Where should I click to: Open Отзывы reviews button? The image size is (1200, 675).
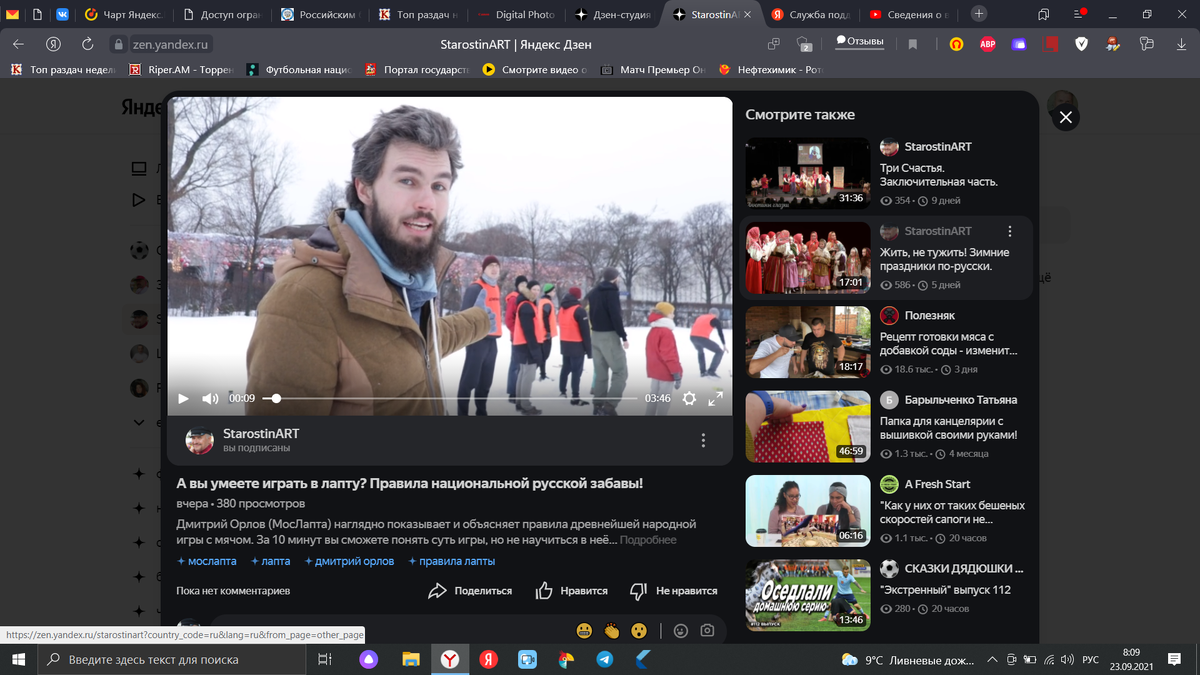(x=860, y=42)
